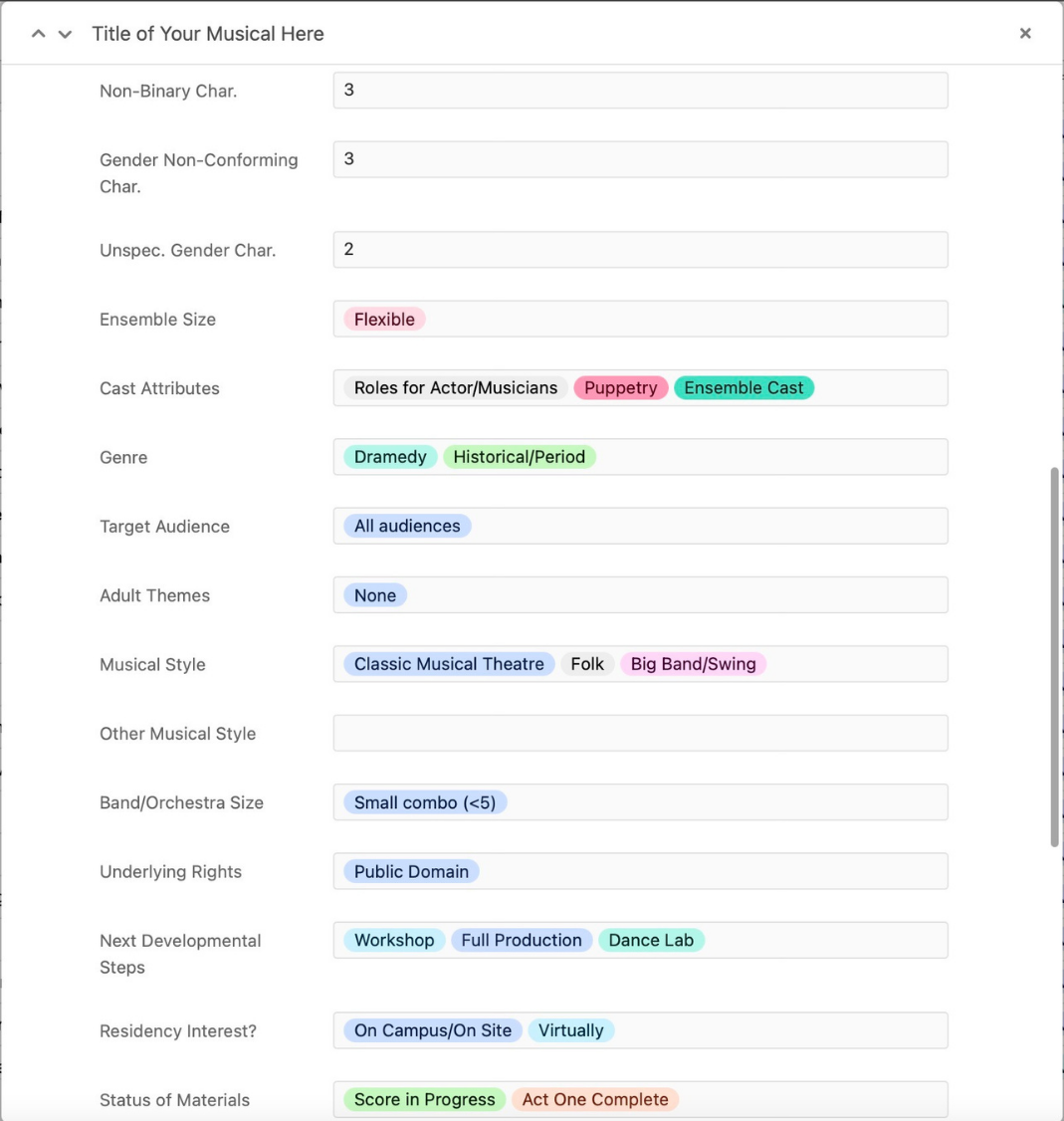Go to next record with down chevron
The width and height of the screenshot is (1064, 1121).
[65, 34]
